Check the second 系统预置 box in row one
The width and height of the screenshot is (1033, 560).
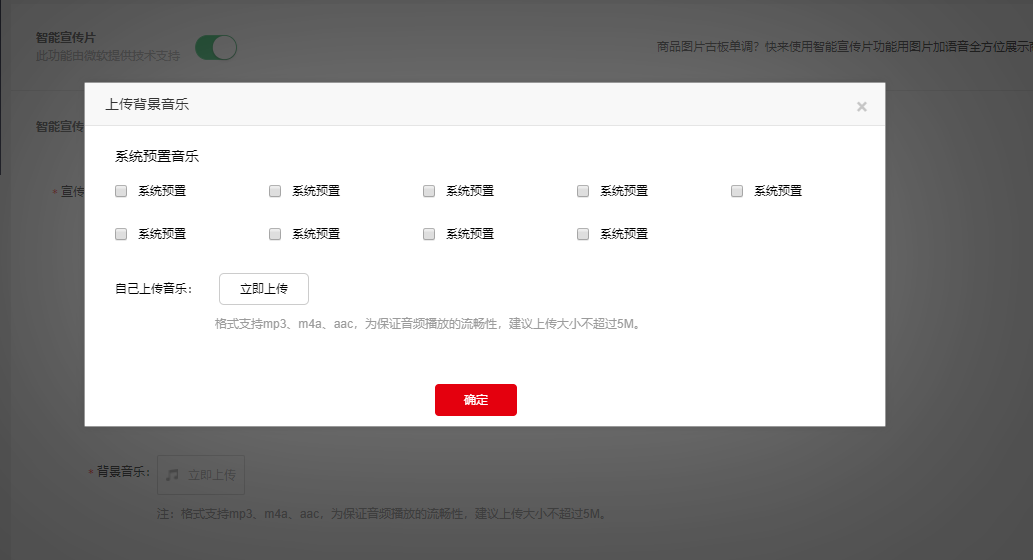tap(275, 191)
